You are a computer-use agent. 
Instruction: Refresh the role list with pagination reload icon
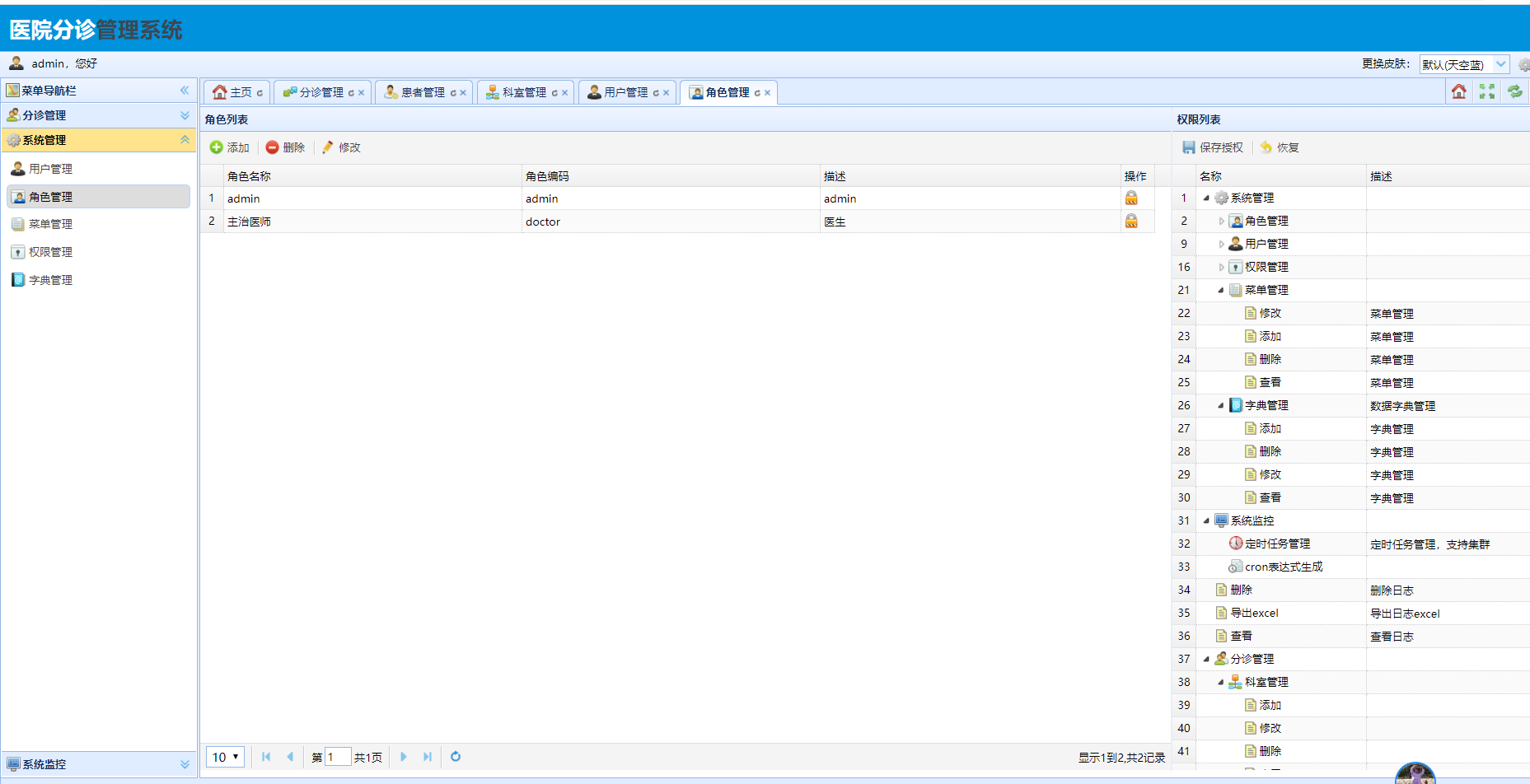(456, 756)
